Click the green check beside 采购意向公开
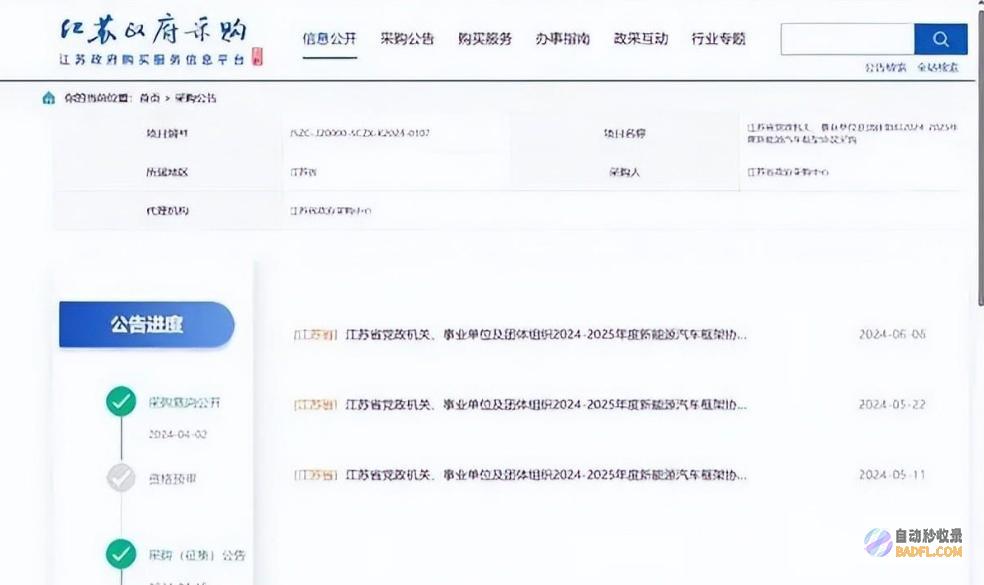The width and height of the screenshot is (984, 585). pos(121,401)
